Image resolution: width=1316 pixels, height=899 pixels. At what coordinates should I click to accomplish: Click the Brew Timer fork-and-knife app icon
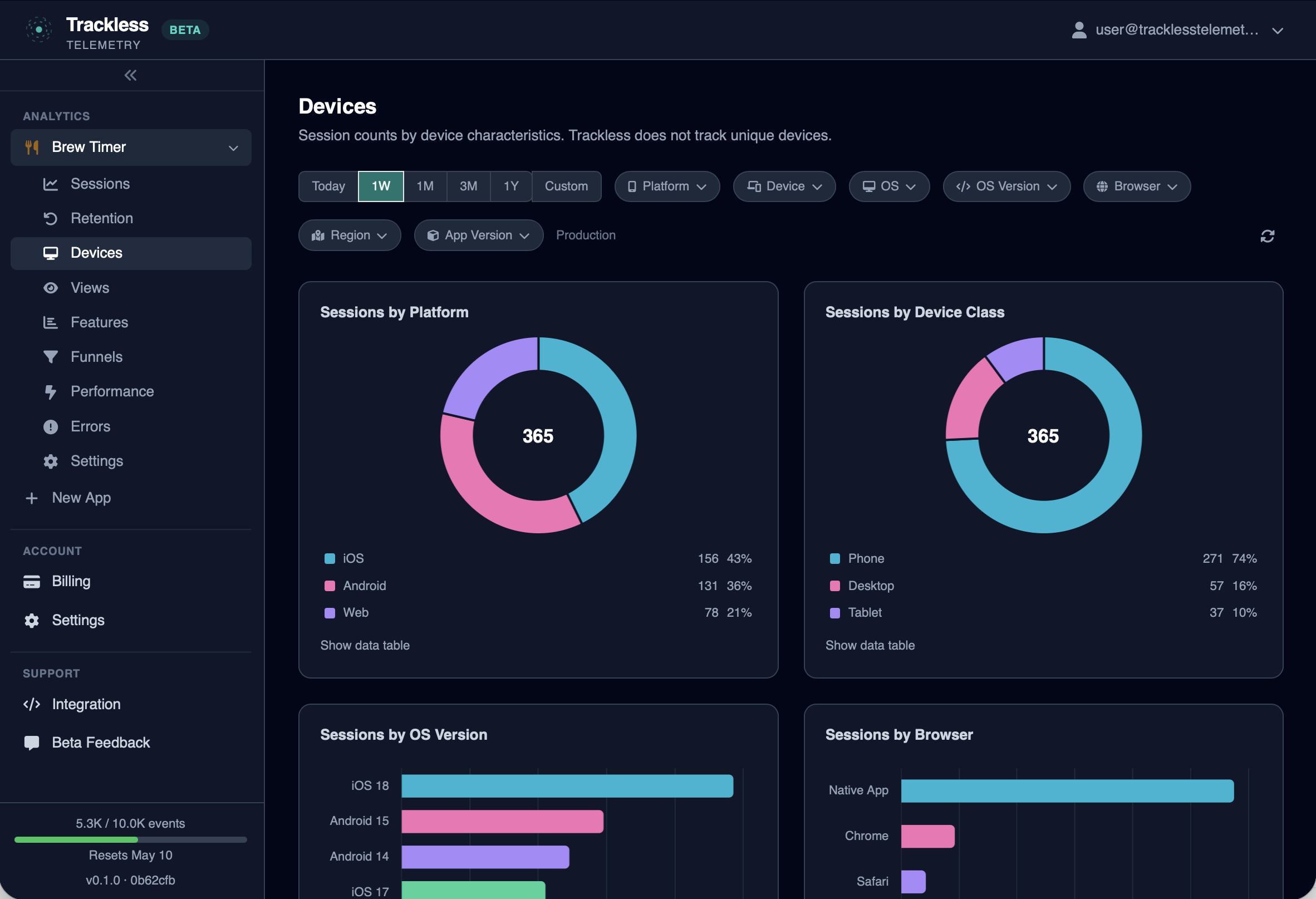coord(32,147)
